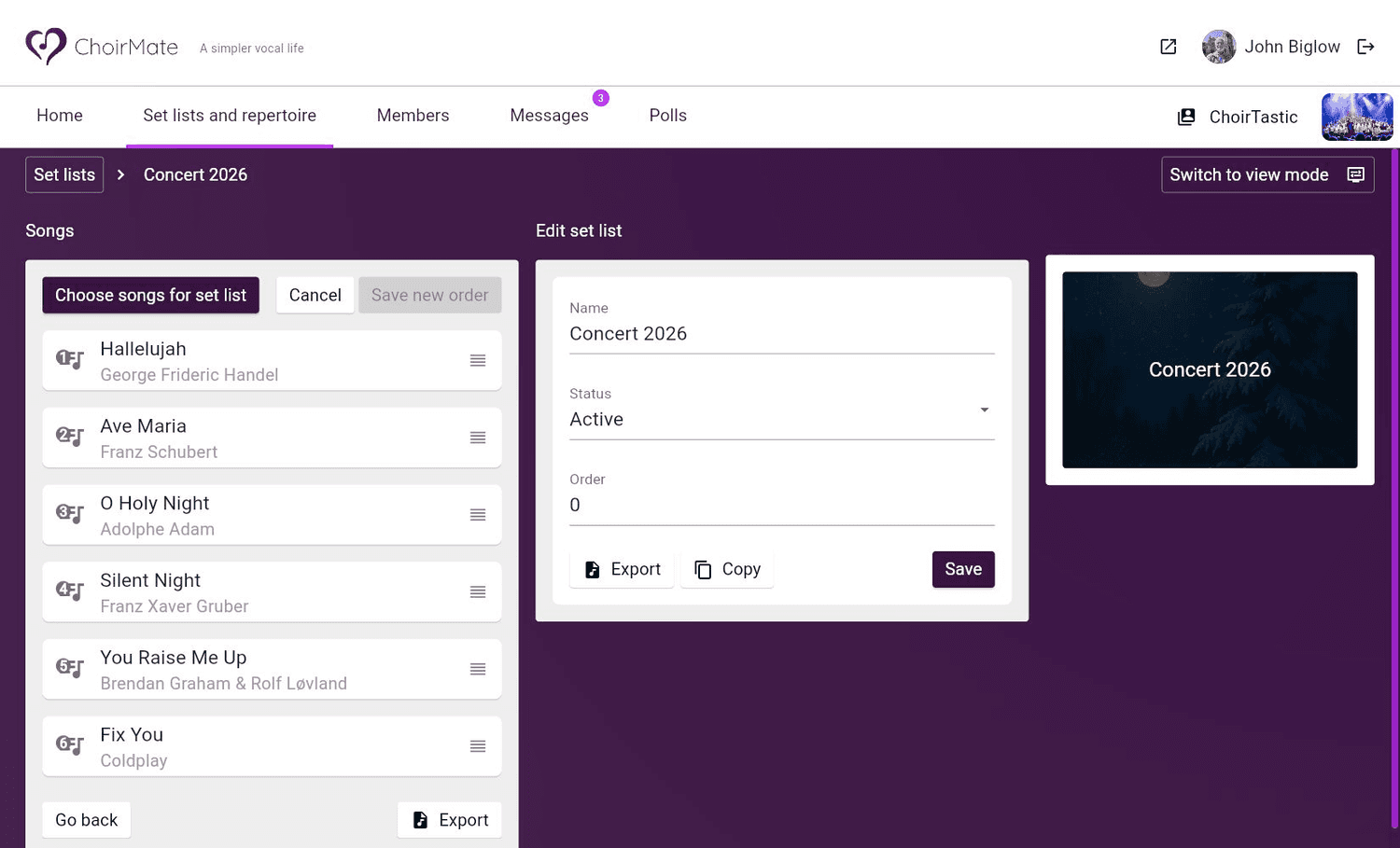Click the export file icon in Edit set list
Image resolution: width=1400 pixels, height=848 pixels.
point(592,570)
